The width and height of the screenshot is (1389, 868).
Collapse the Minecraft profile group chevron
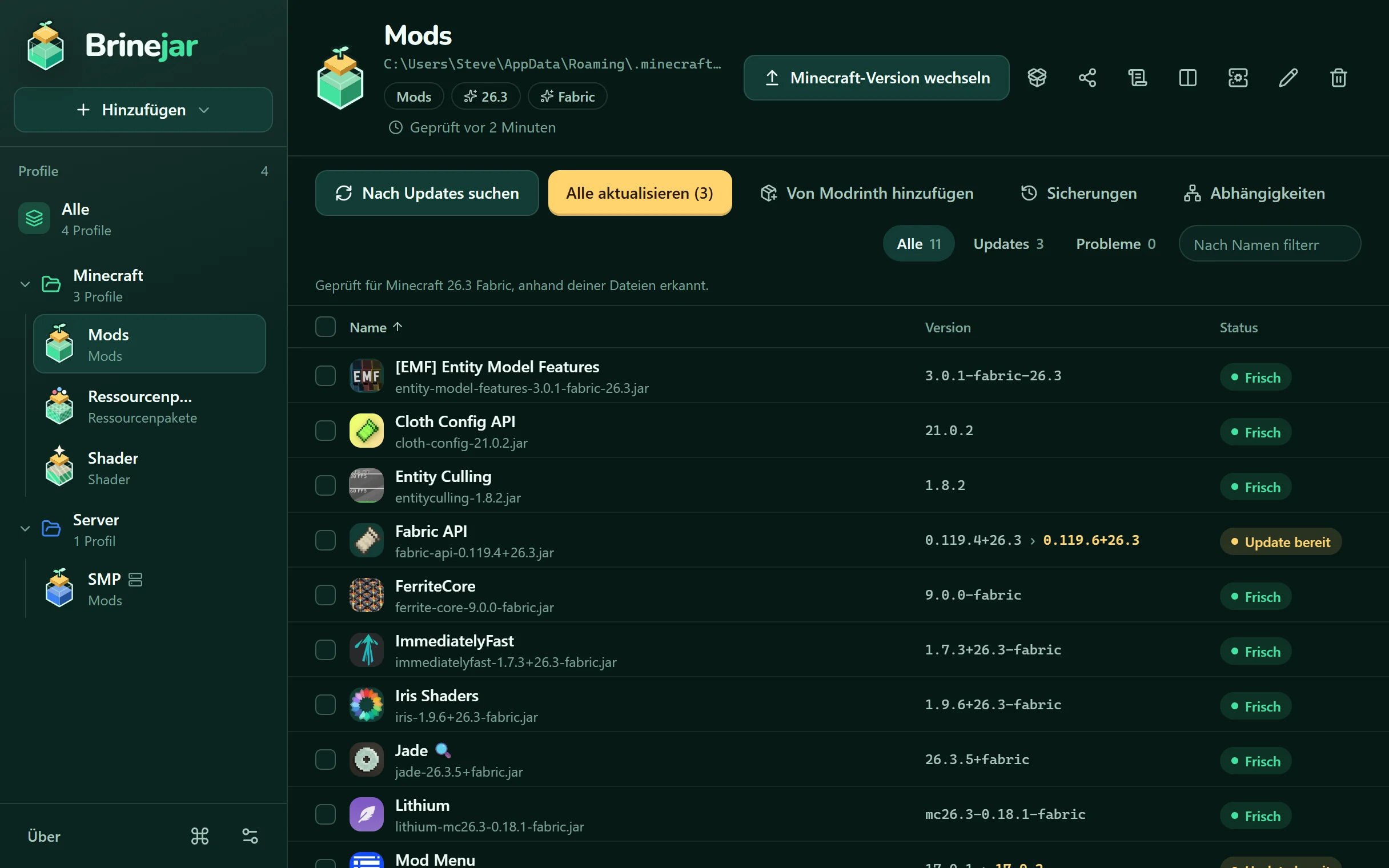[x=25, y=284]
